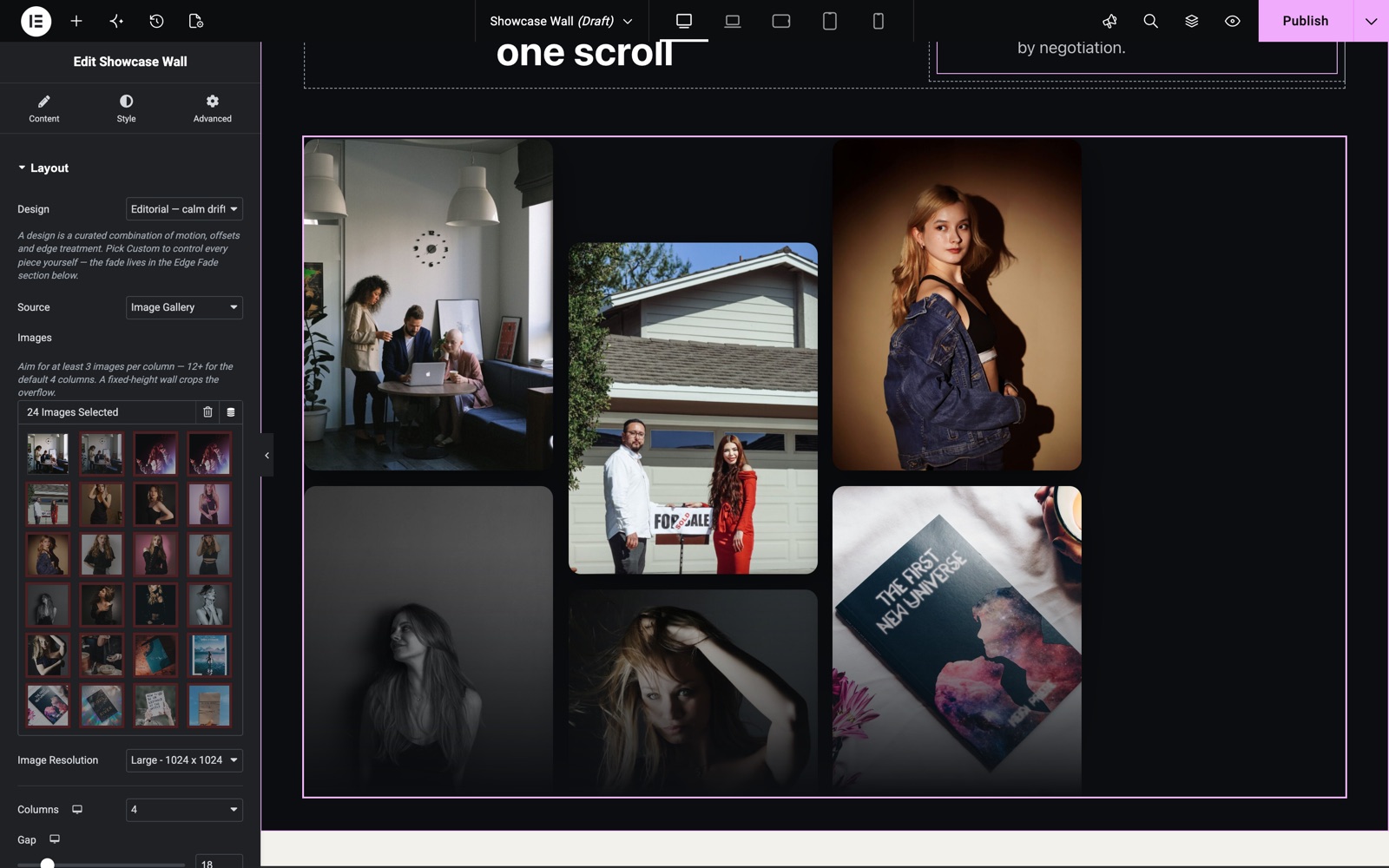Open the page settings document icon
Image resolution: width=1389 pixels, height=868 pixels.
[x=196, y=21]
